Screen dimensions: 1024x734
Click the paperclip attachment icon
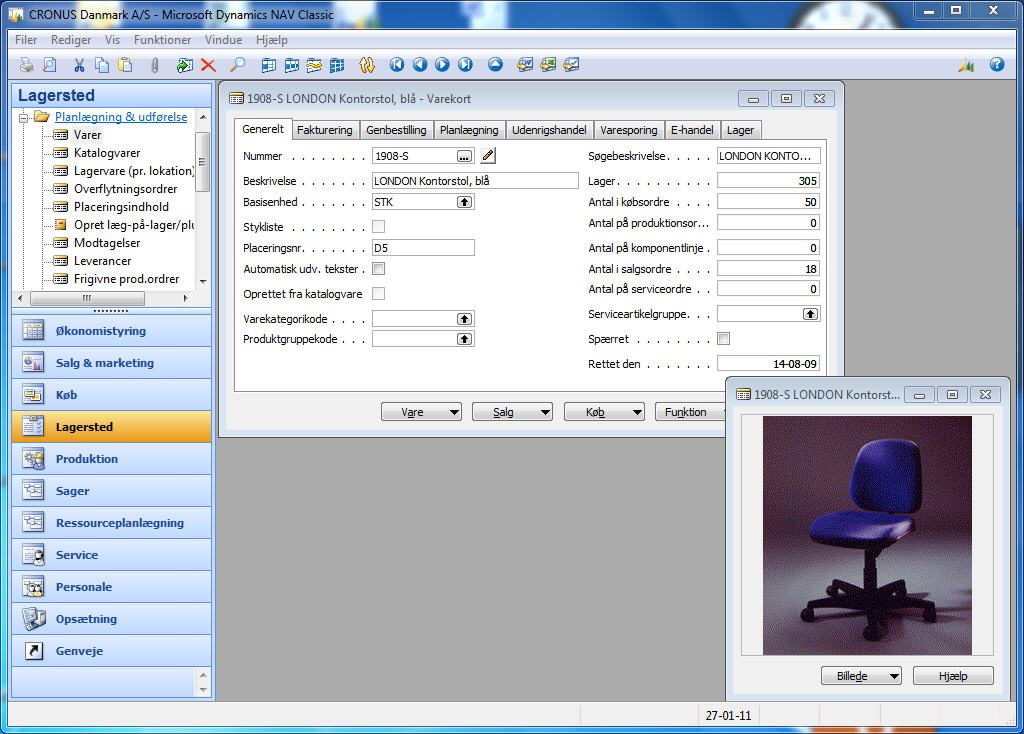point(155,65)
